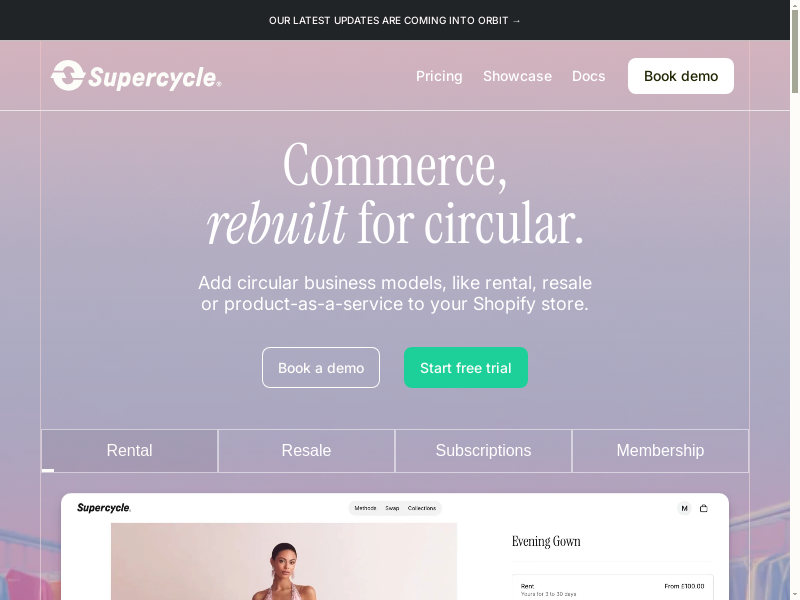The image size is (800, 600).
Task: Click the white Book demo button
Action: point(681,76)
